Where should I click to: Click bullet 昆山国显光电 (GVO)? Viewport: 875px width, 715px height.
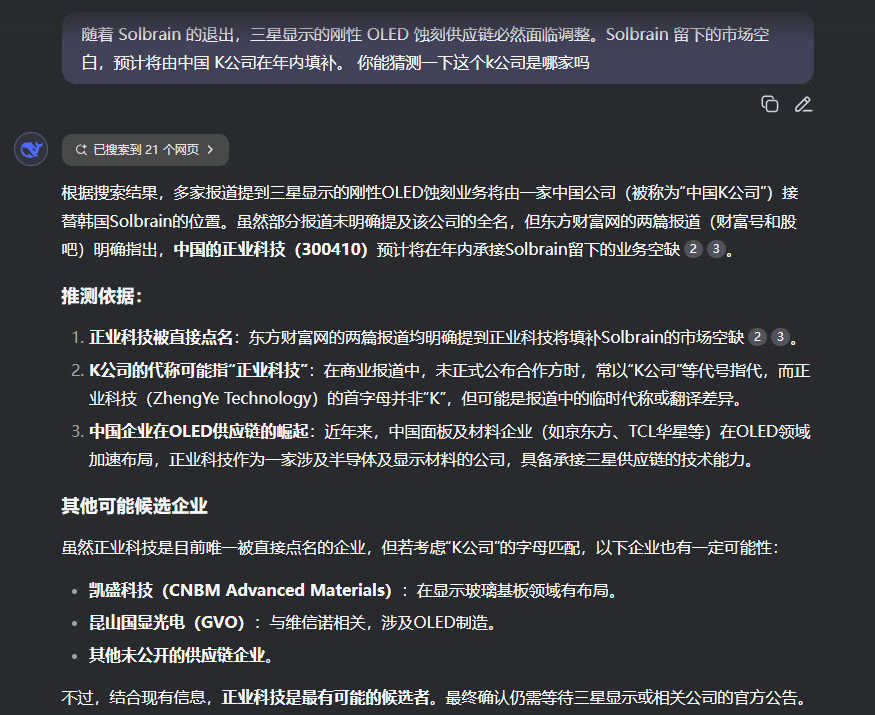[167, 622]
